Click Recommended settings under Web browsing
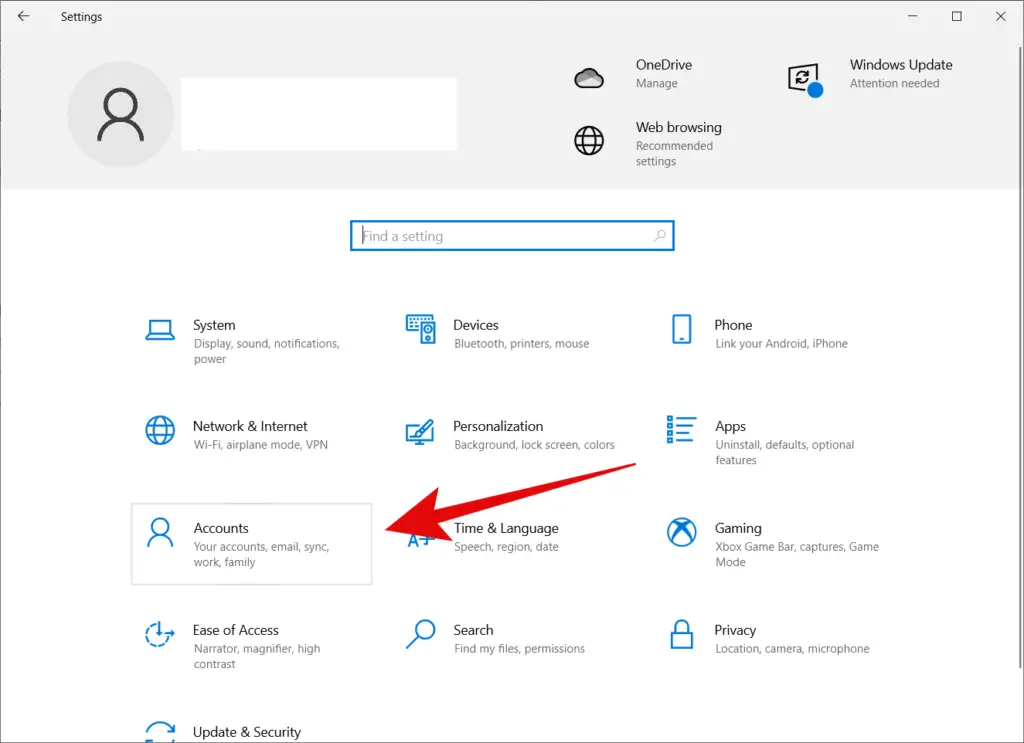Screen dimensions: 1024x743 (674, 153)
